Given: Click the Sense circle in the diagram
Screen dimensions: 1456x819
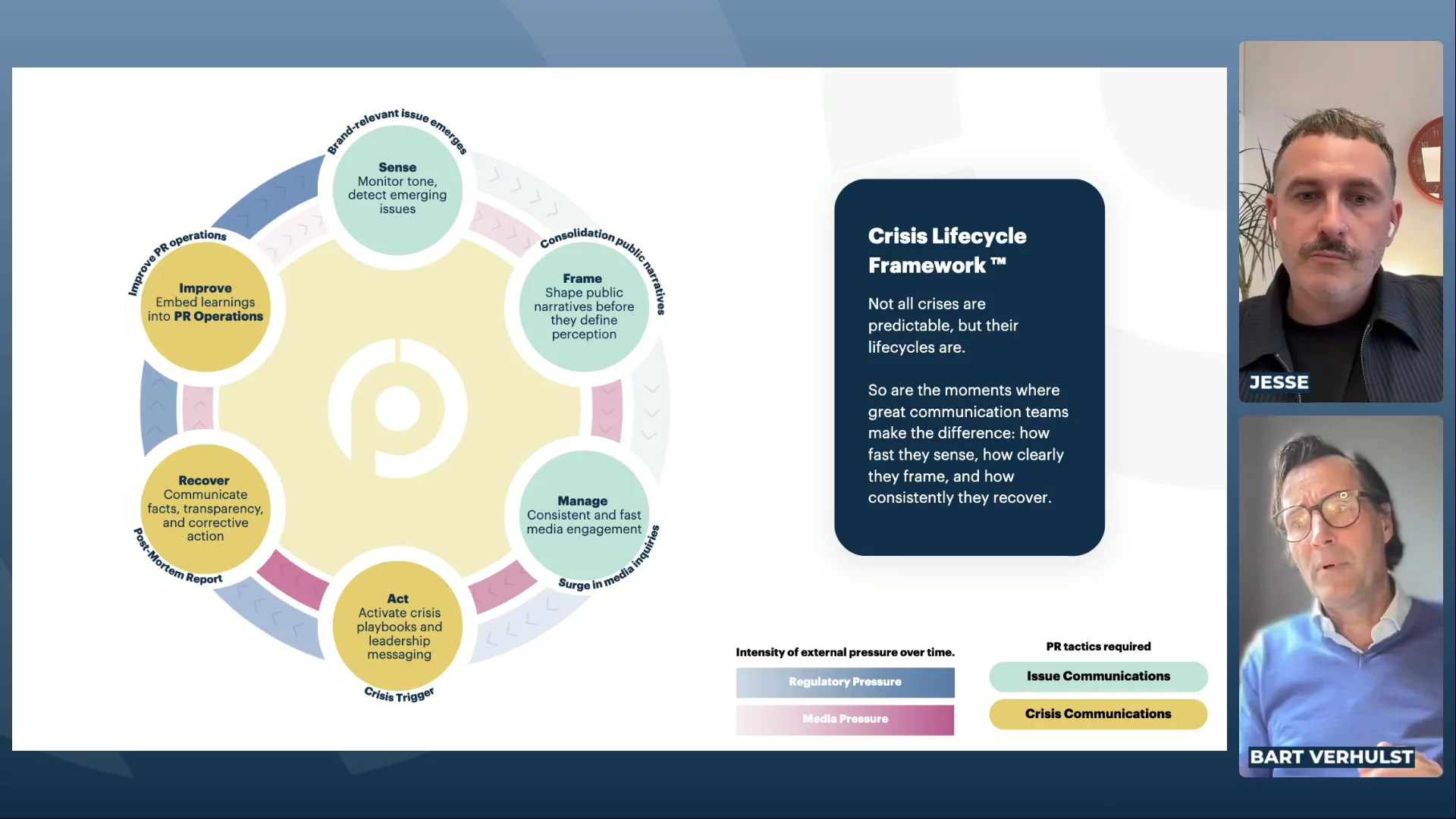Looking at the screenshot, I should pyautogui.click(x=397, y=190).
